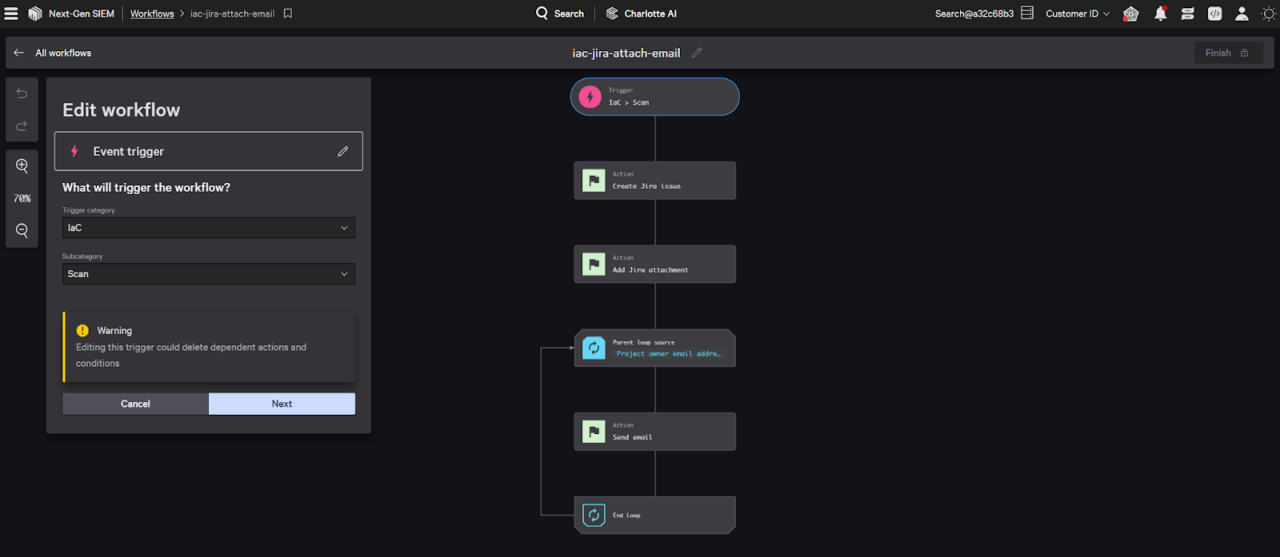Click the CrowdStrike falcon logo icon
Screen dimensions: 1280x557
[x=35, y=14]
